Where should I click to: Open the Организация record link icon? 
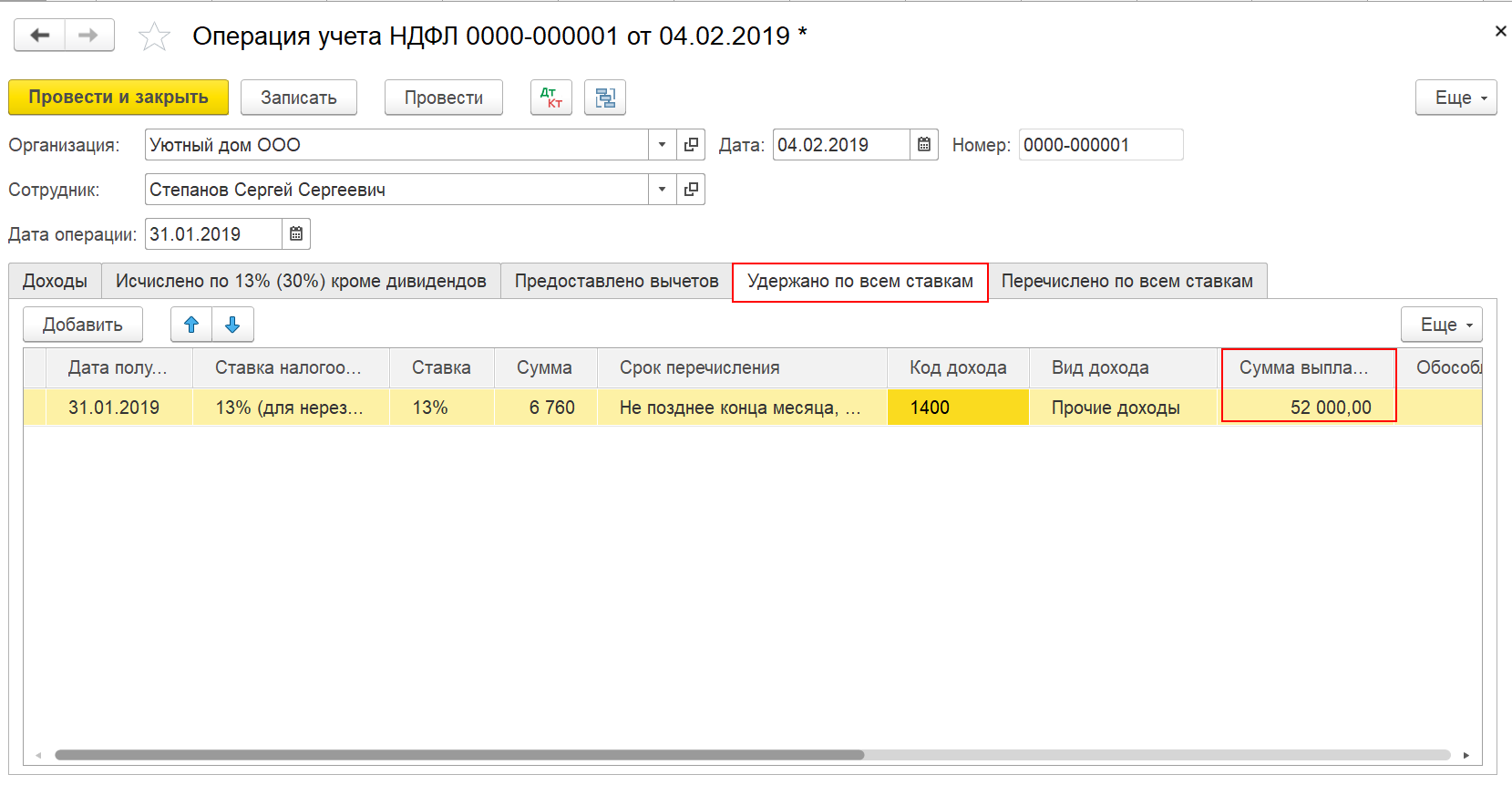692,145
